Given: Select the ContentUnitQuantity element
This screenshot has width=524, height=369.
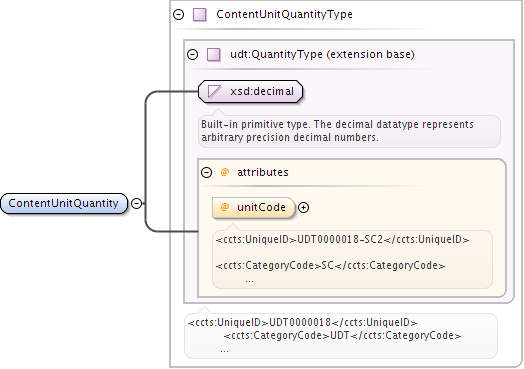Looking at the screenshot, I should pyautogui.click(x=64, y=203).
